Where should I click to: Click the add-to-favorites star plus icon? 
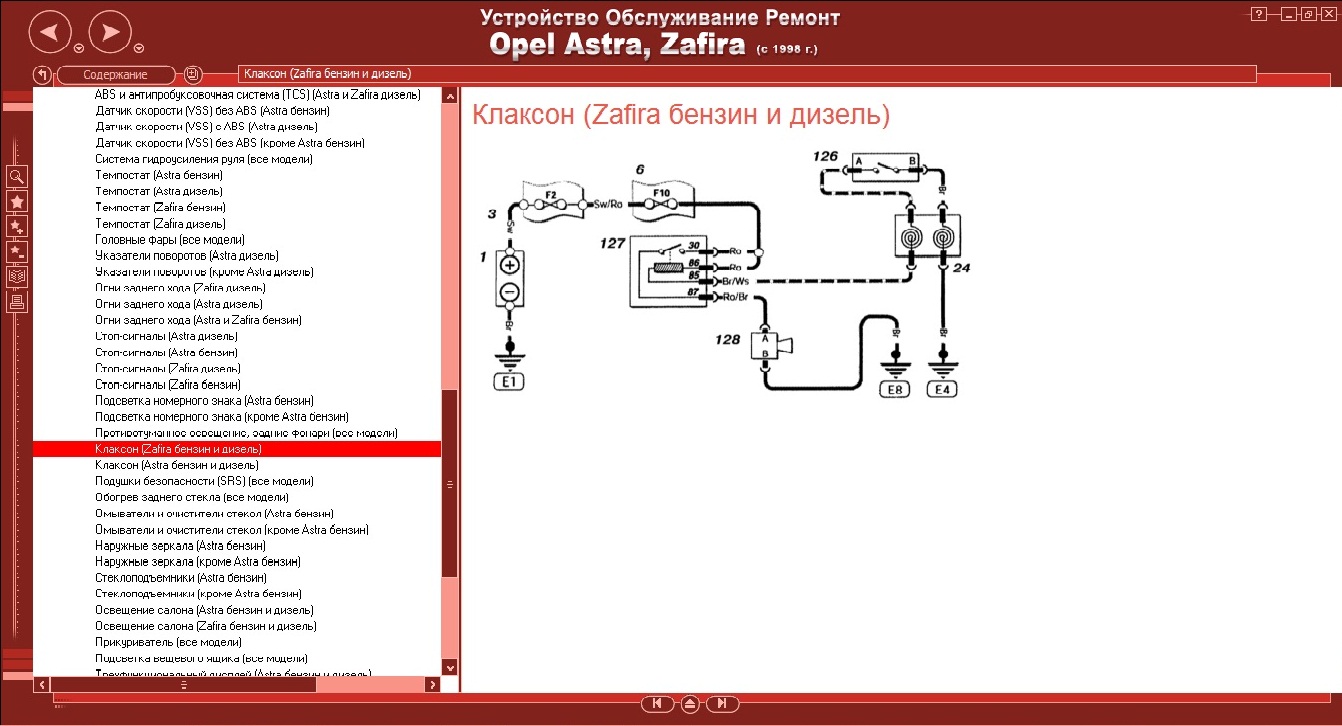click(17, 227)
